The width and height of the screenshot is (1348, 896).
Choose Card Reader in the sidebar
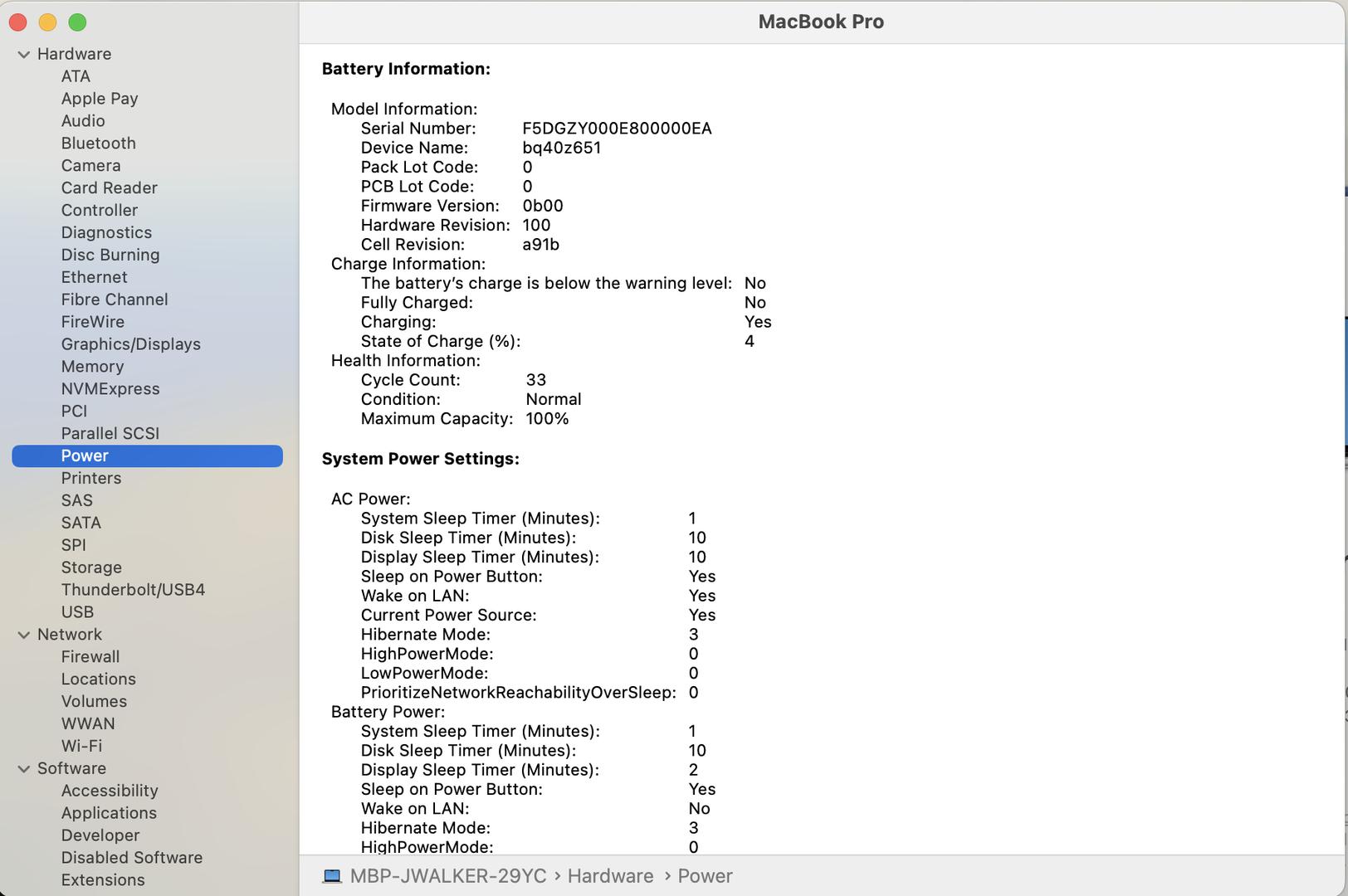(x=109, y=188)
